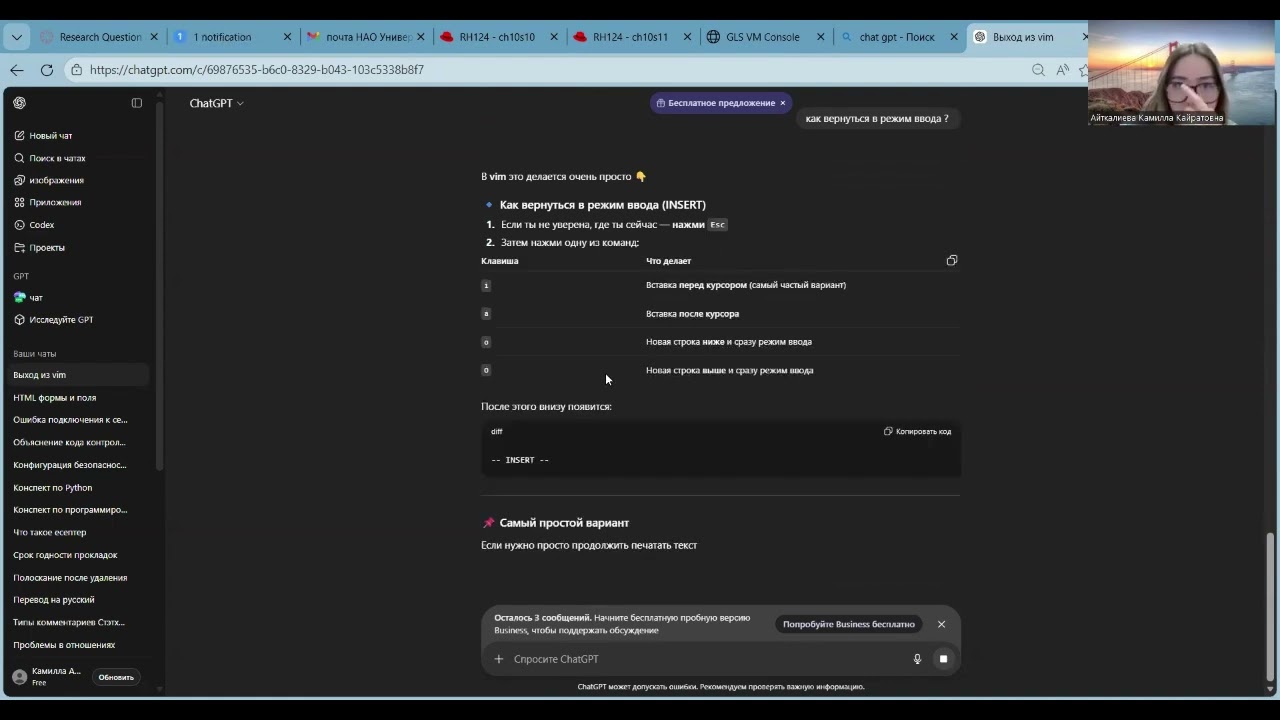Open the Полоскание после удаления chat
This screenshot has height=720, width=1280.
click(x=78, y=577)
